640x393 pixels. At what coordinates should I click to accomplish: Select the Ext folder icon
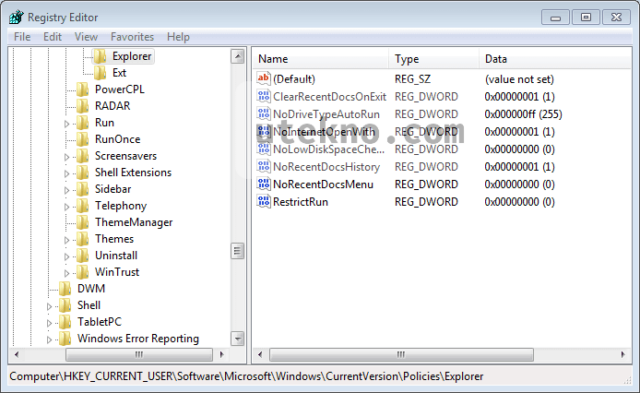[x=100, y=73]
